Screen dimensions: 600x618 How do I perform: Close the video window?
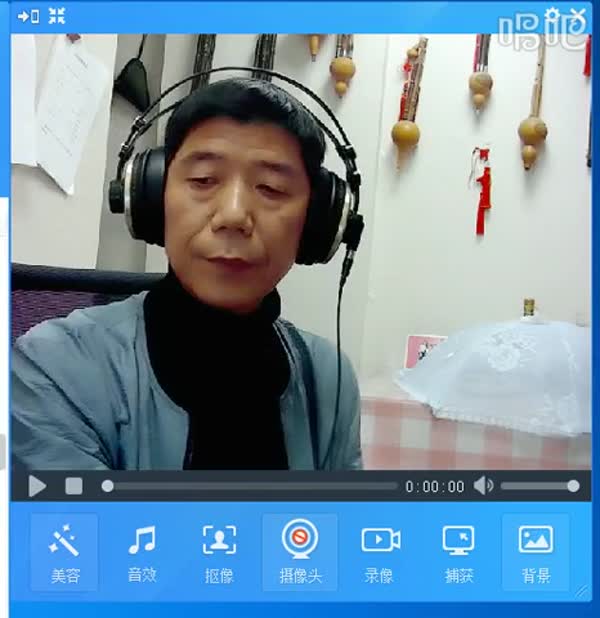(580, 15)
